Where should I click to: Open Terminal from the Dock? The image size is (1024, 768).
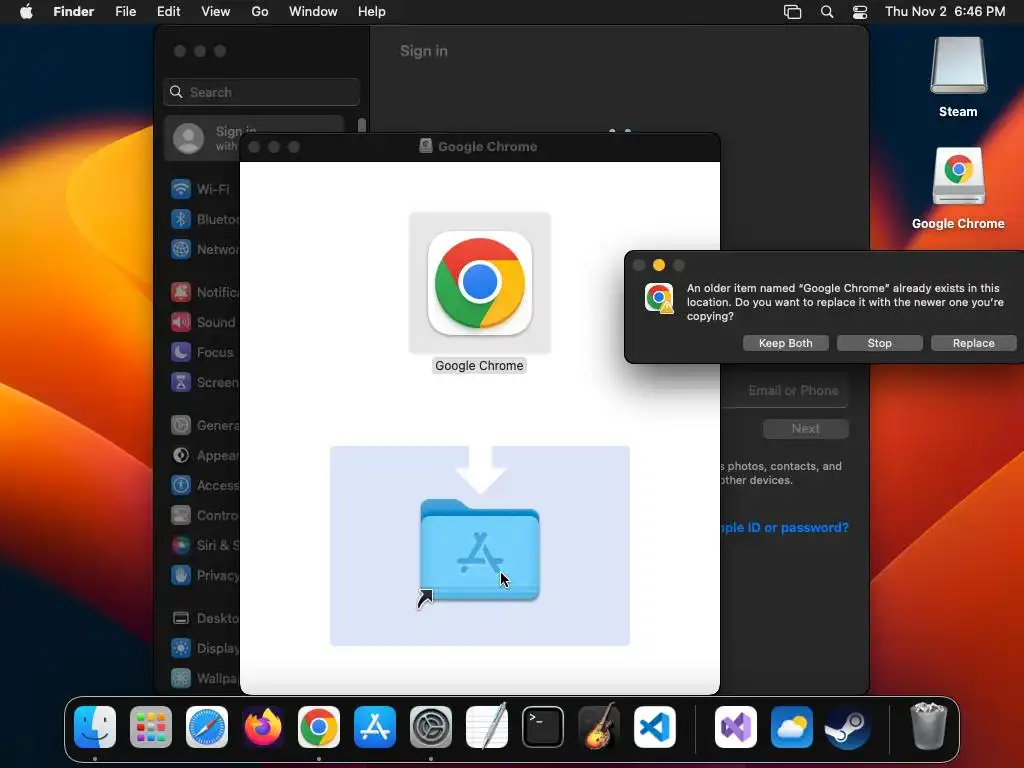point(543,727)
